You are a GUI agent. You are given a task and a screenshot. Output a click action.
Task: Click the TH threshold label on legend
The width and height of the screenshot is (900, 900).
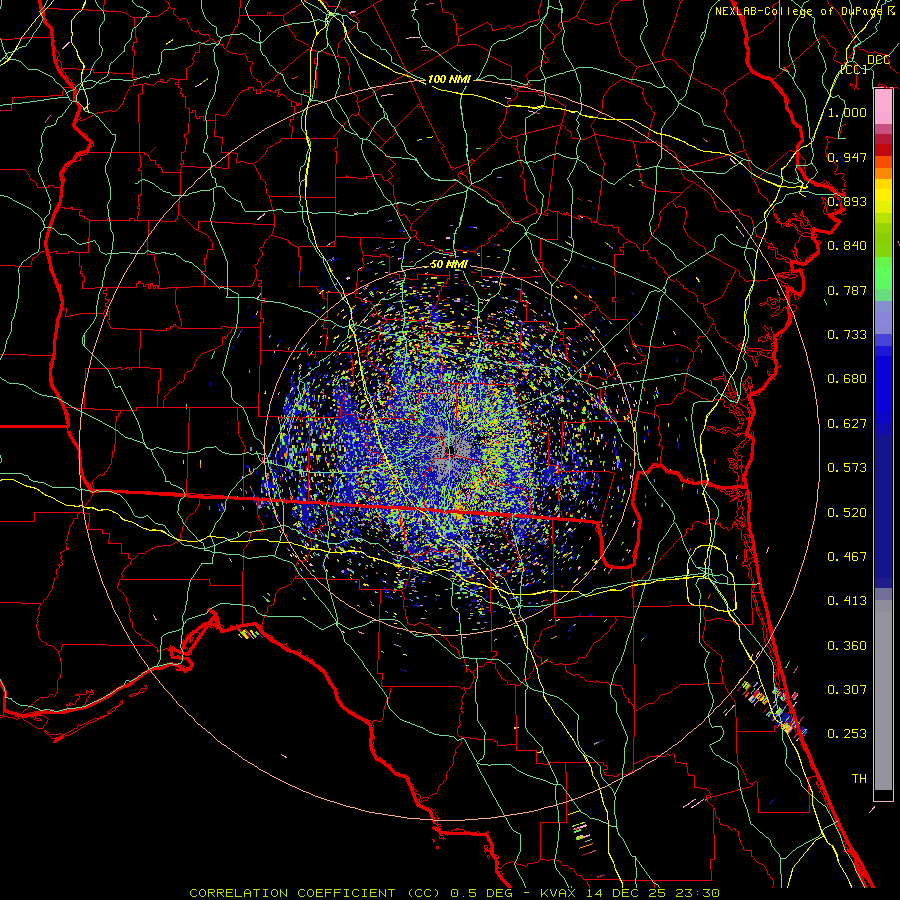point(859,779)
